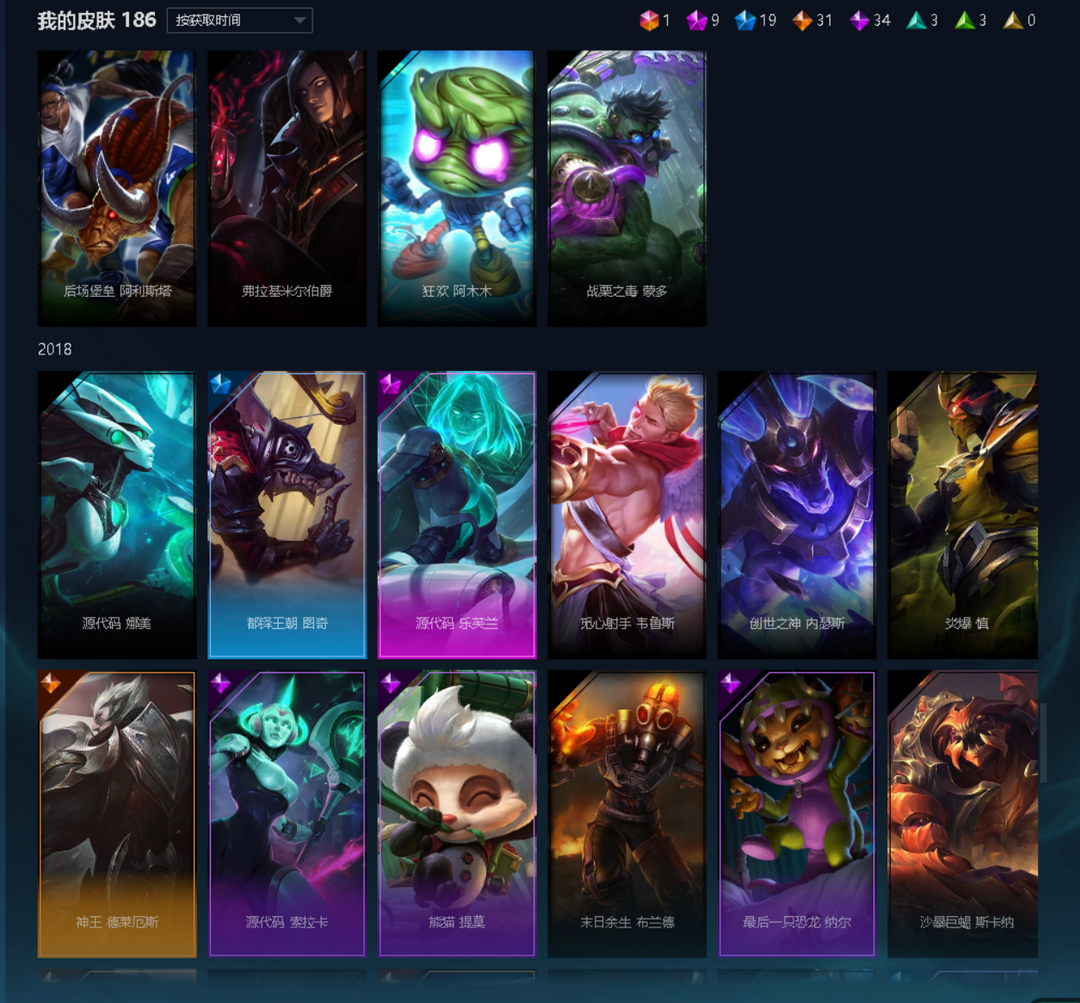The width and height of the screenshot is (1080, 1003).
Task: Click the orange diamond gem showing count 31
Action: [802, 21]
